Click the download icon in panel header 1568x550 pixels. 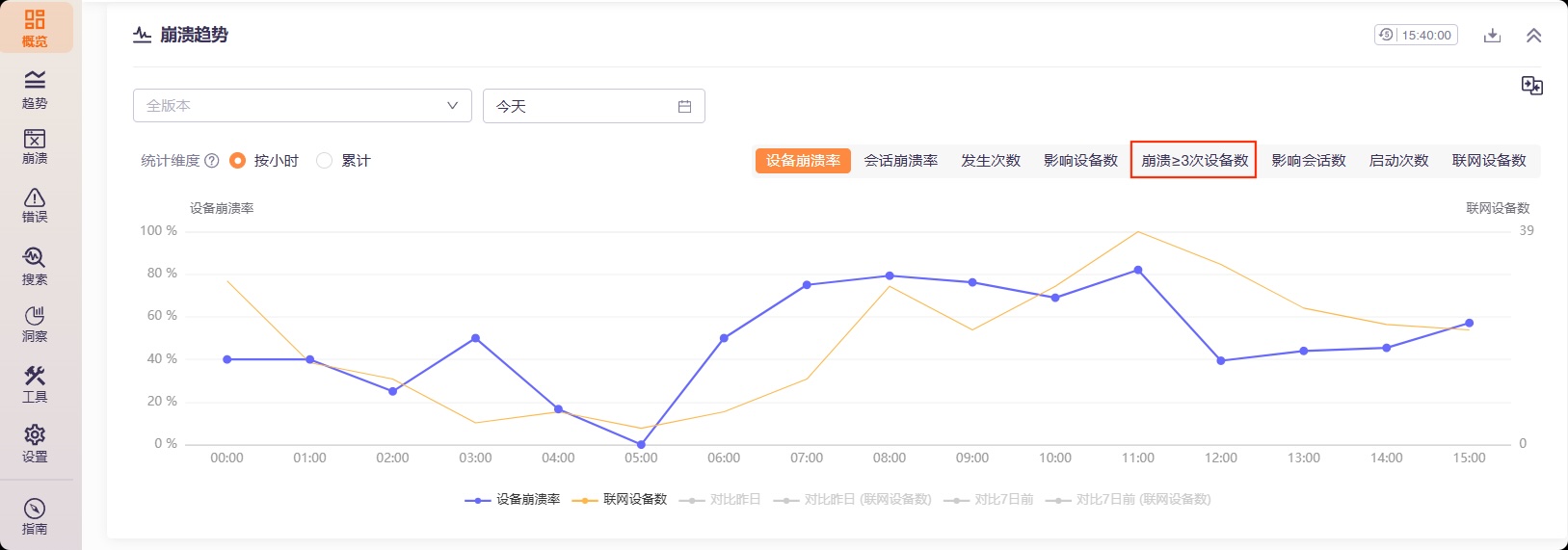(x=1492, y=36)
